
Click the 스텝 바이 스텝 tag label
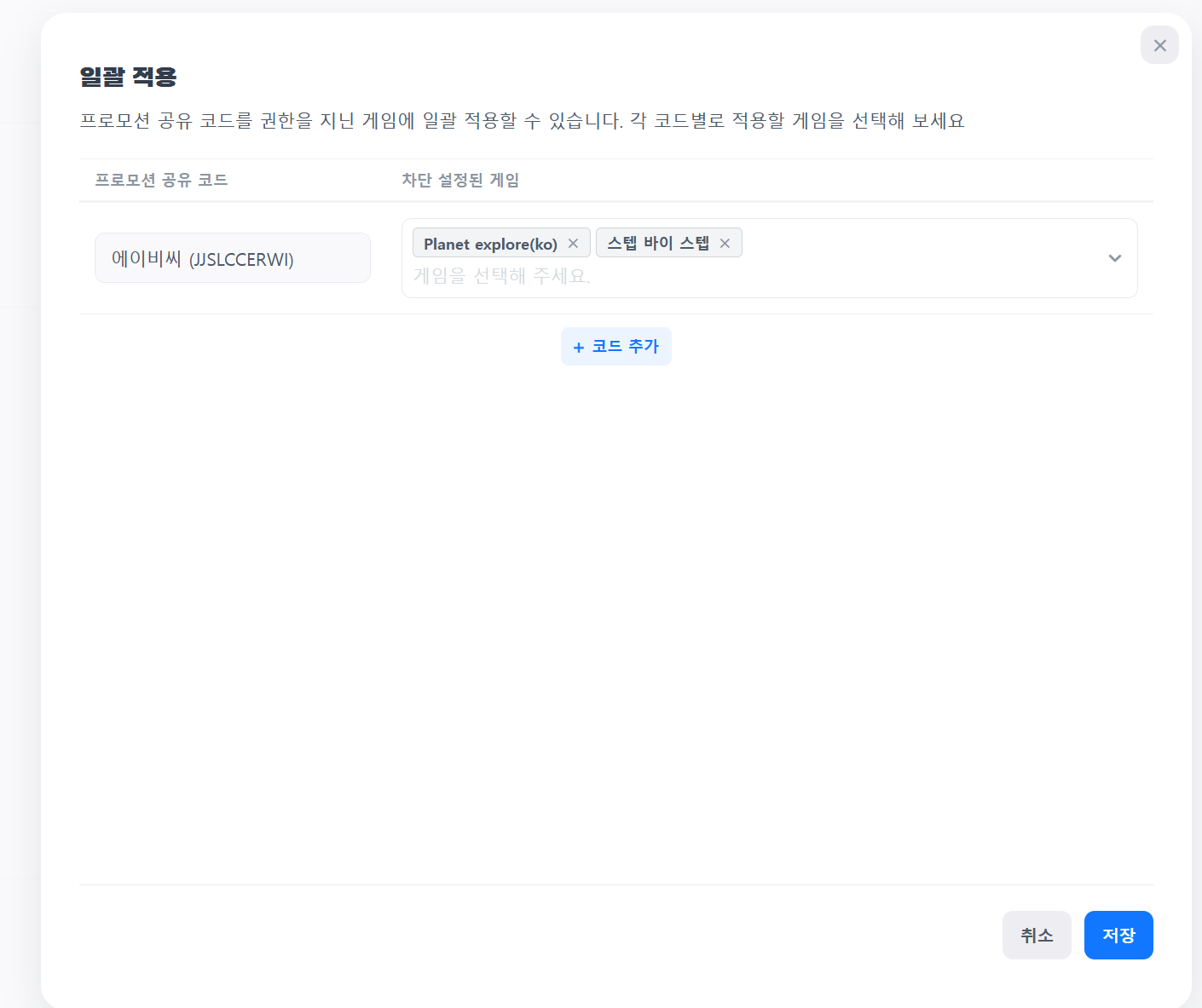(x=657, y=244)
